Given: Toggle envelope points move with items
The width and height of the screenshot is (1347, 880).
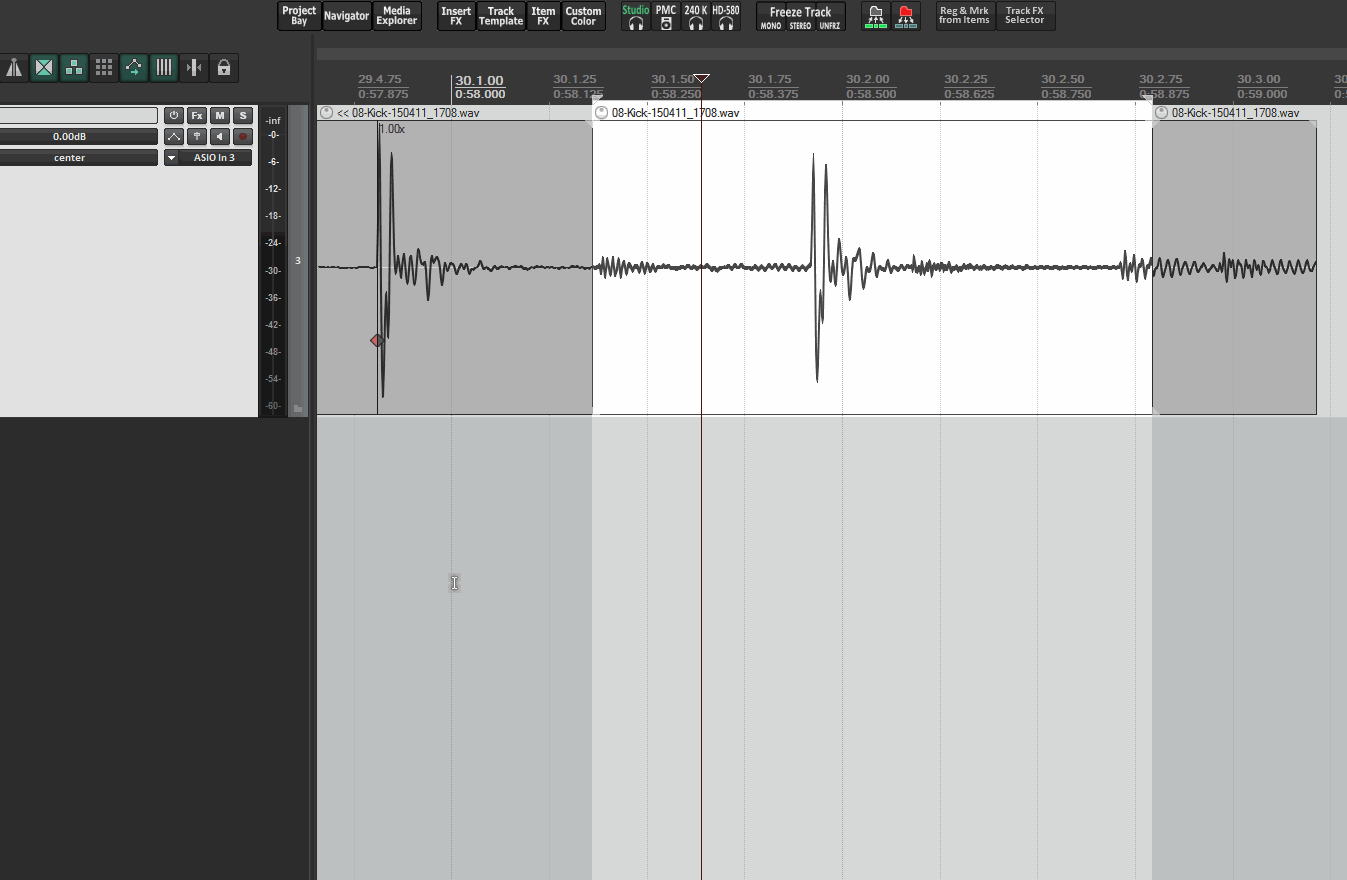Looking at the screenshot, I should point(134,68).
